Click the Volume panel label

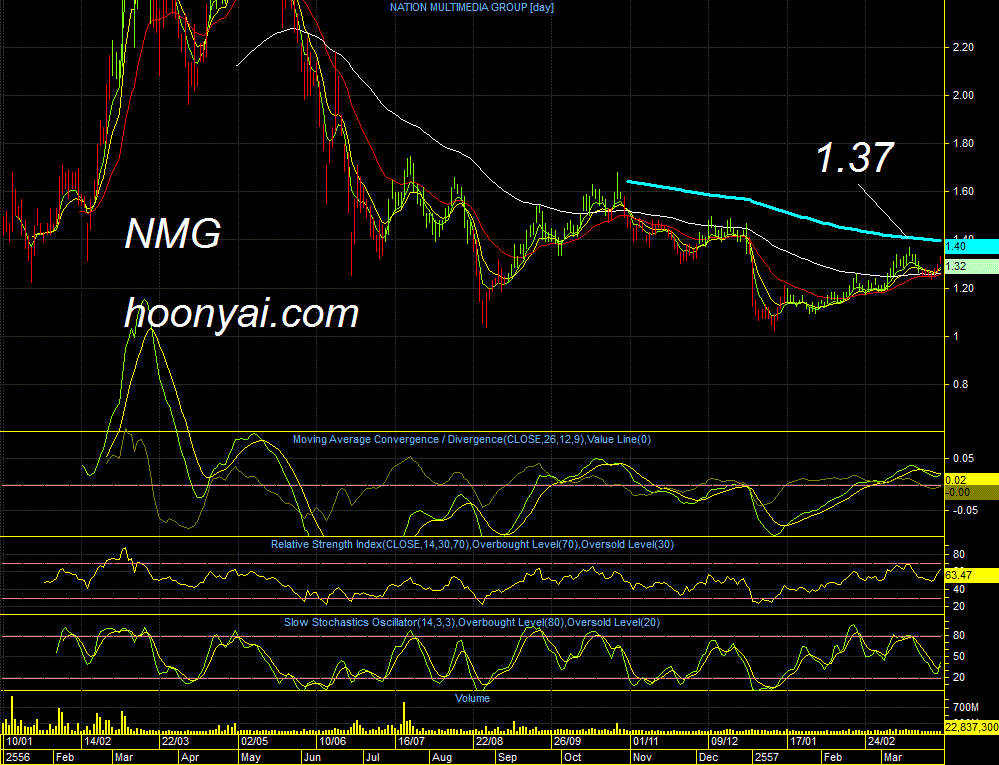[x=472, y=699]
